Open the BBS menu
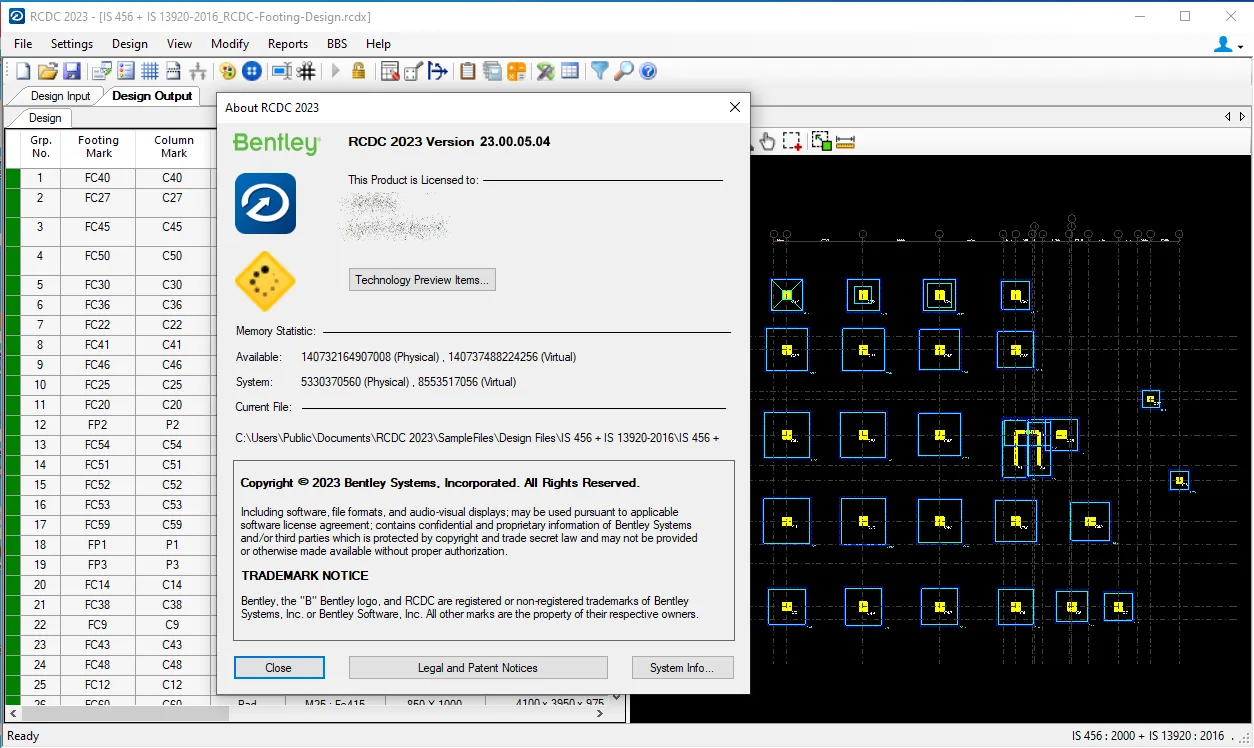1254x748 pixels. tap(338, 44)
